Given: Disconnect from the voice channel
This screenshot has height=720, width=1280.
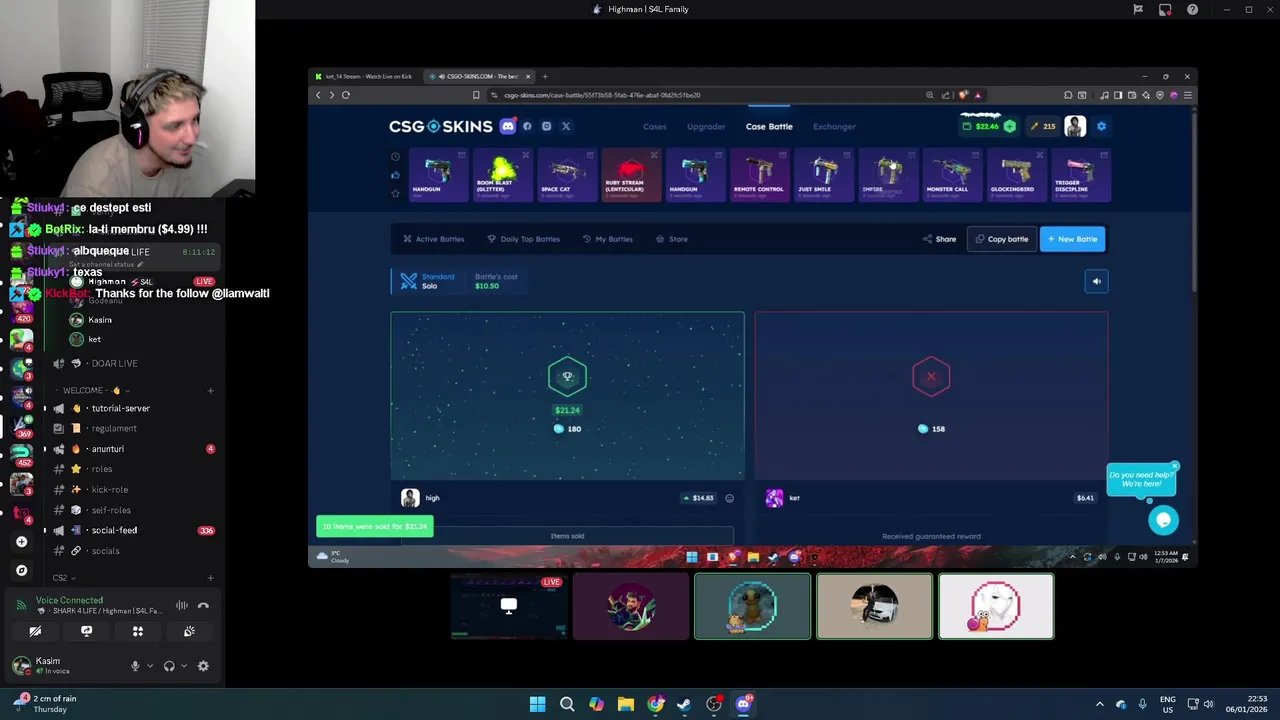Looking at the screenshot, I should coord(203,605).
